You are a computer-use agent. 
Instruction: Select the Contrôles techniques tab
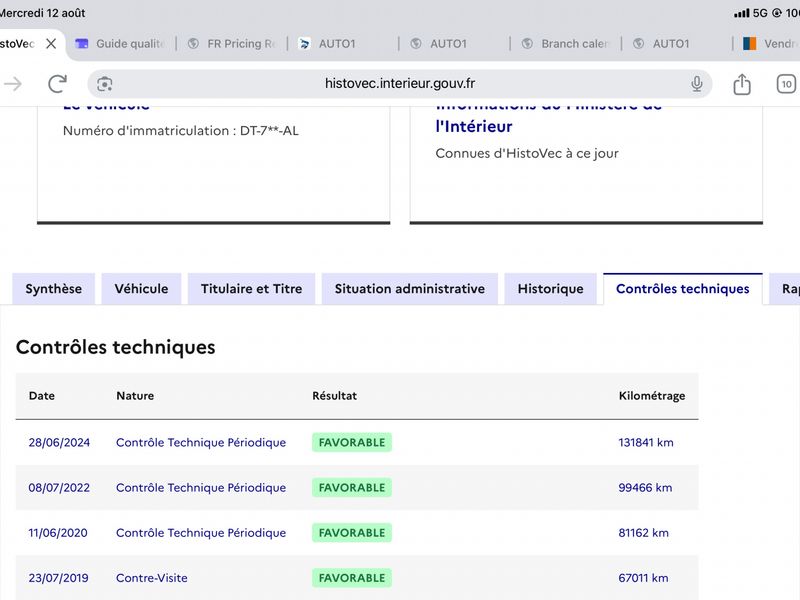click(x=683, y=289)
